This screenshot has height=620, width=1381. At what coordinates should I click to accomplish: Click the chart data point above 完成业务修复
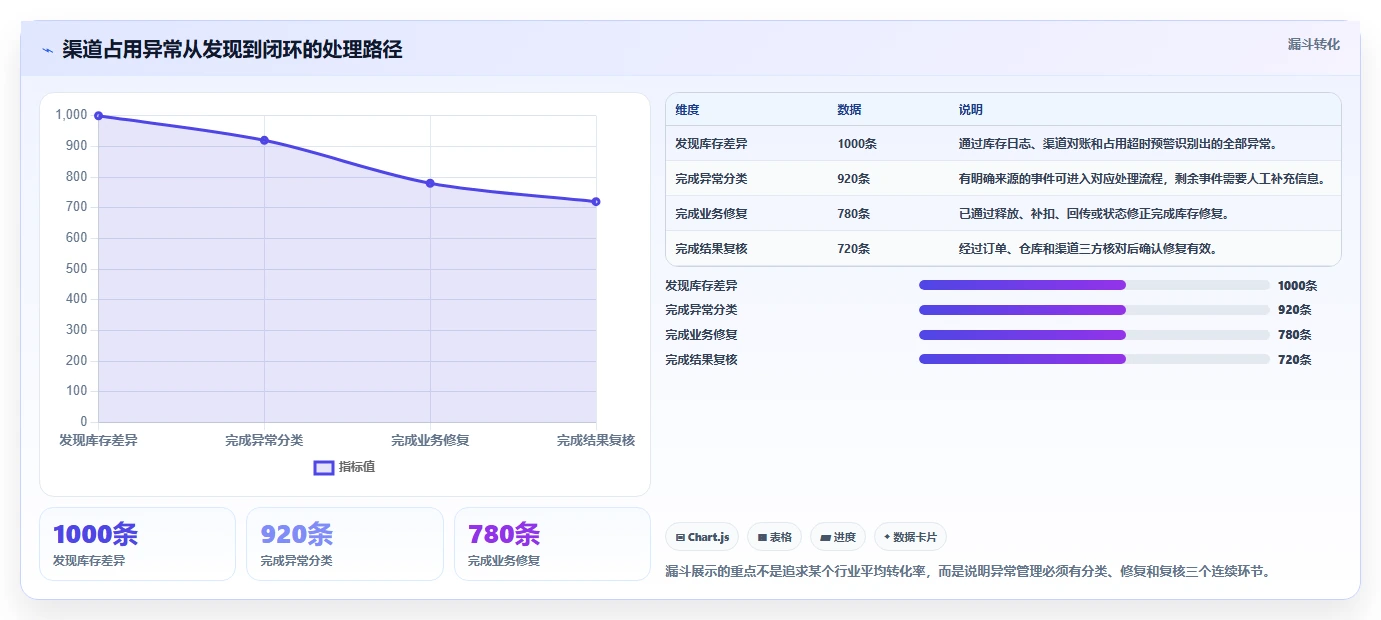pyautogui.click(x=430, y=183)
